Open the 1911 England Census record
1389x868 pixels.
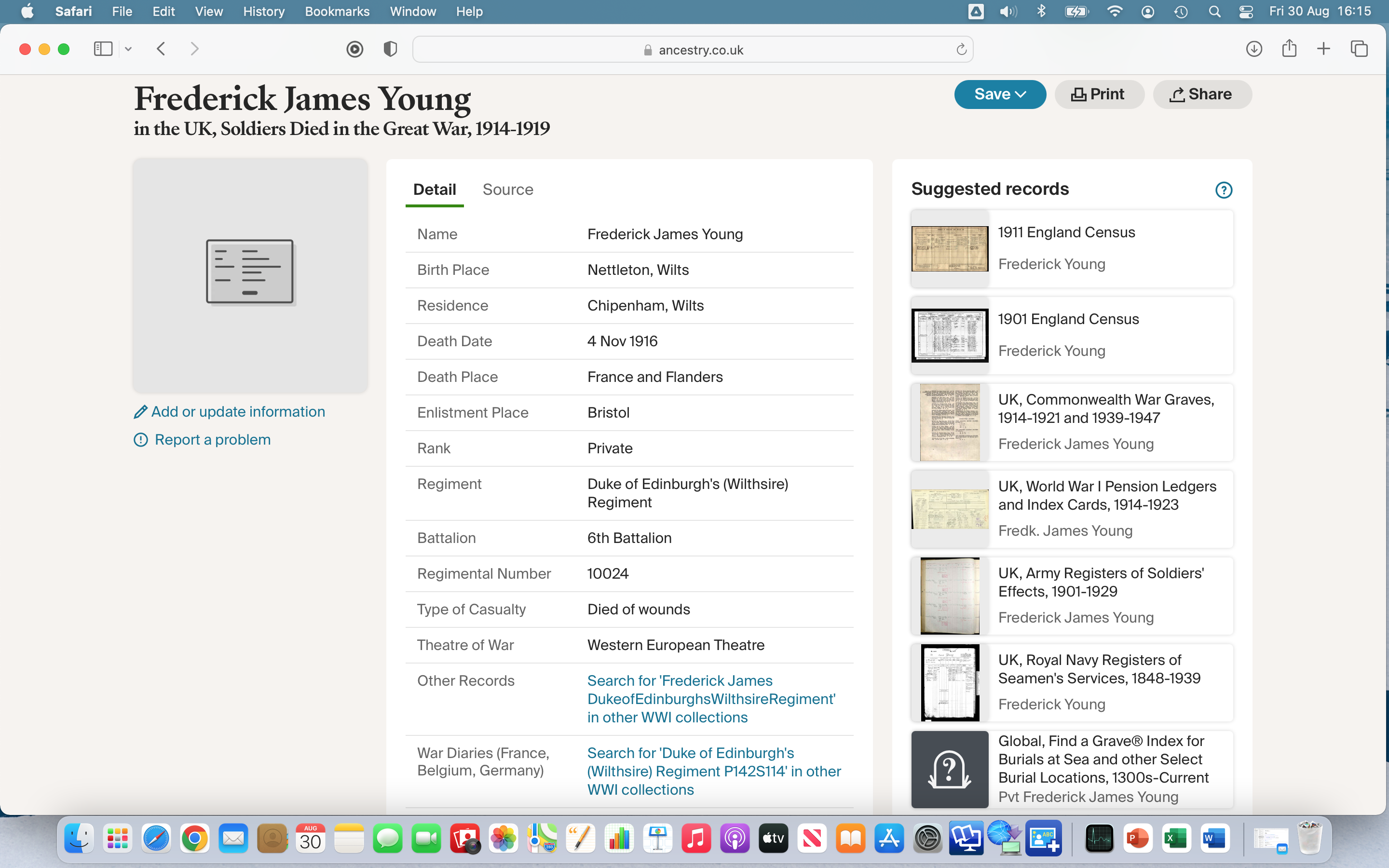(x=1072, y=248)
